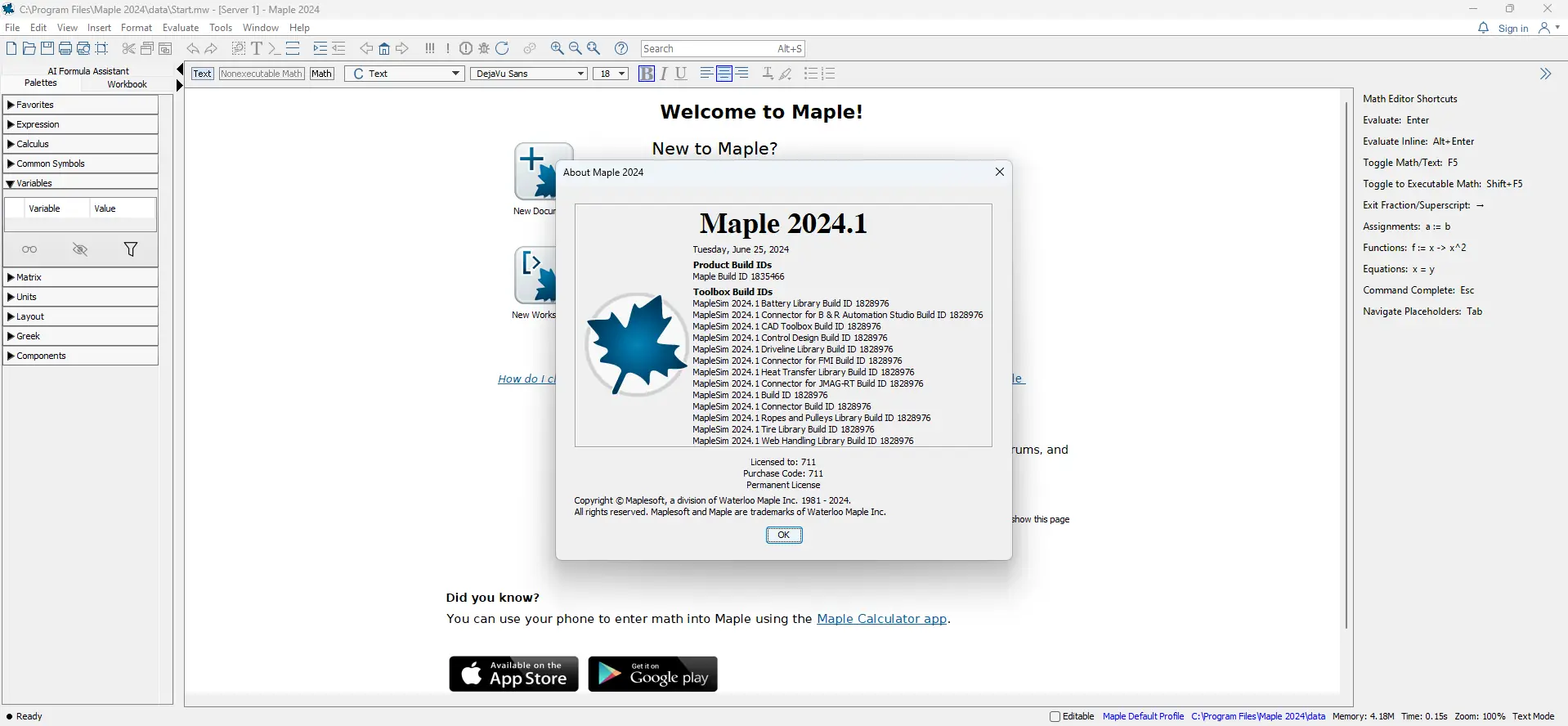Viewport: 1568px width, 726px height.
Task: Go forward with the right arrow icon
Action: click(402, 48)
